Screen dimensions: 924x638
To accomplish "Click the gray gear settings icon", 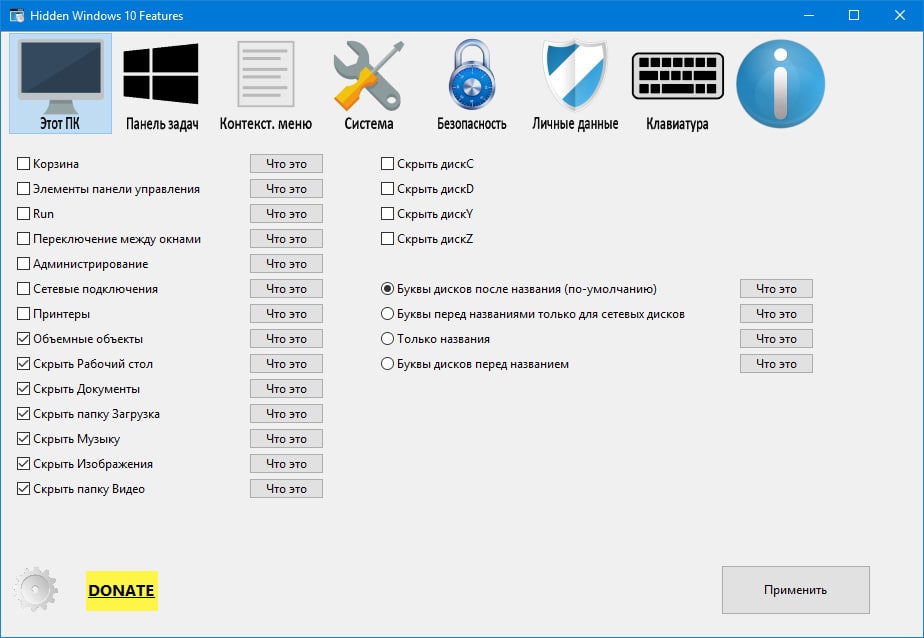I will pyautogui.click(x=35, y=589).
